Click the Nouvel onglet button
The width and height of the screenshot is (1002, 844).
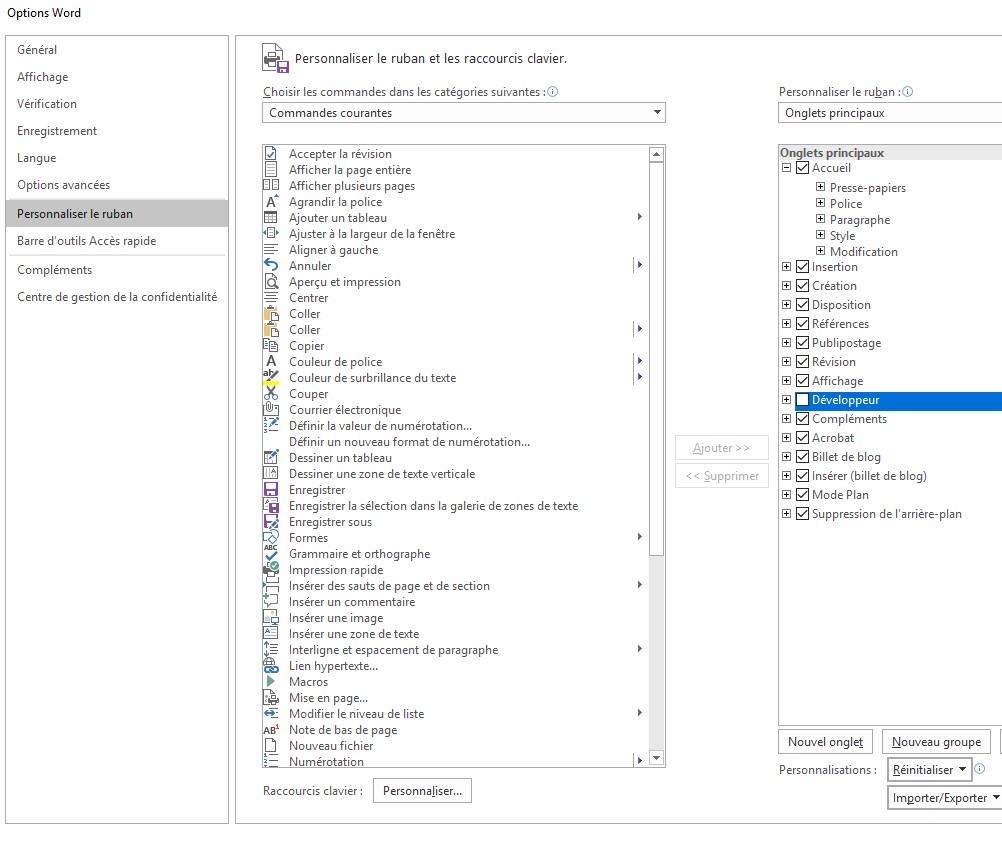[825, 742]
